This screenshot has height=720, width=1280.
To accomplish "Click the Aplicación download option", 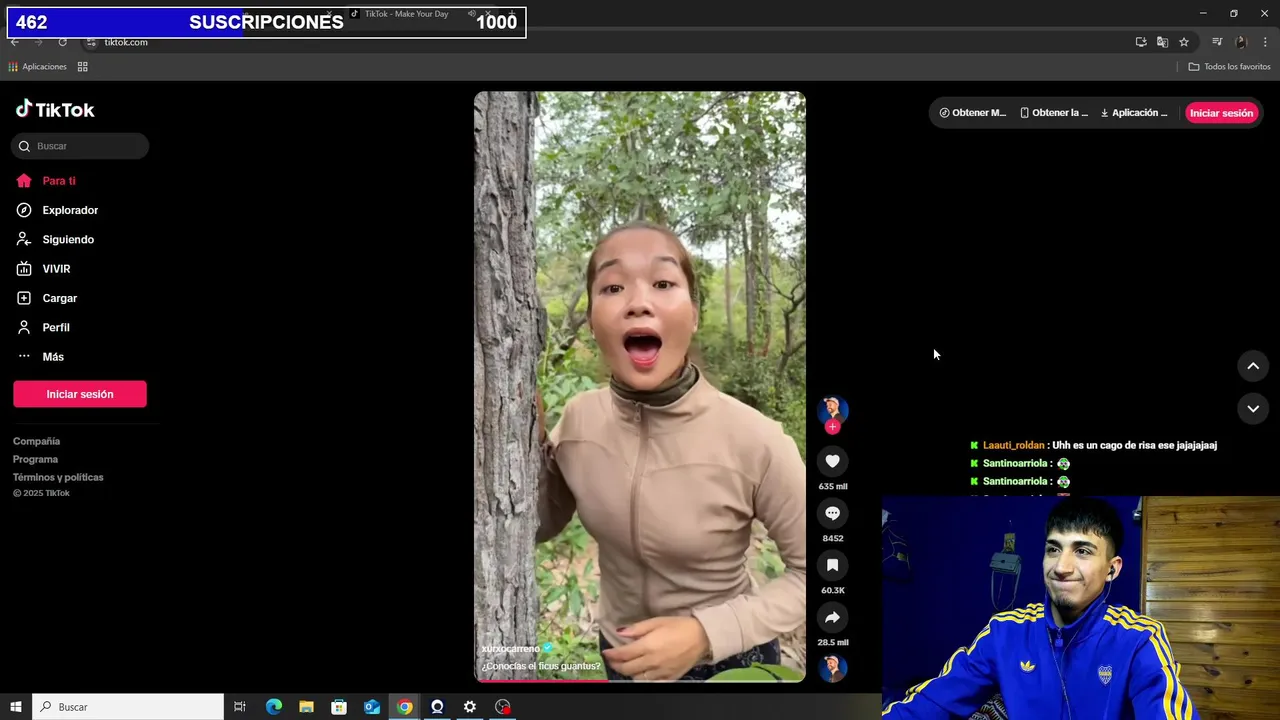I will pyautogui.click(x=1134, y=113).
